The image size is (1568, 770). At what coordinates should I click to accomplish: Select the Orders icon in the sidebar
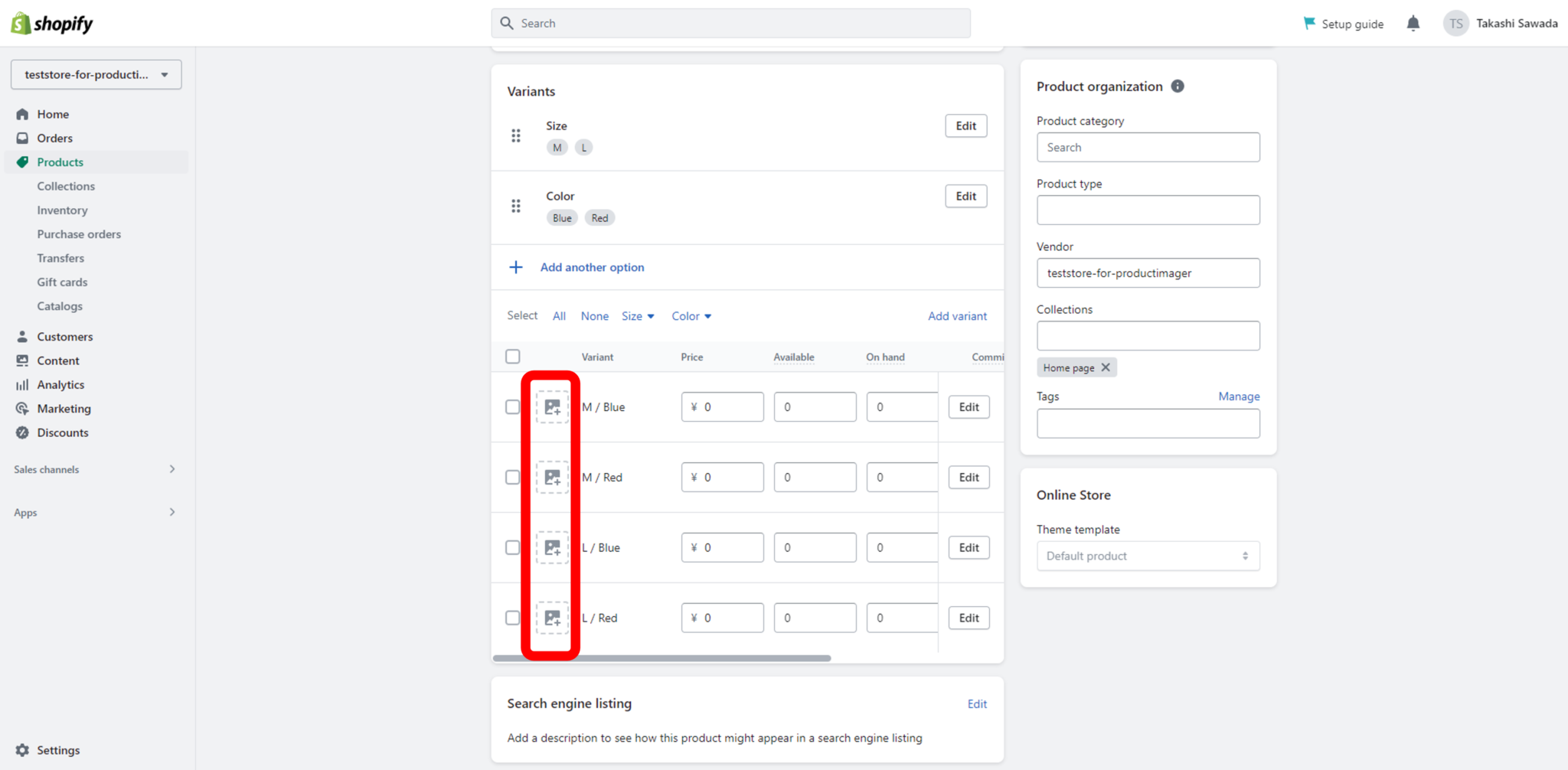(x=23, y=138)
